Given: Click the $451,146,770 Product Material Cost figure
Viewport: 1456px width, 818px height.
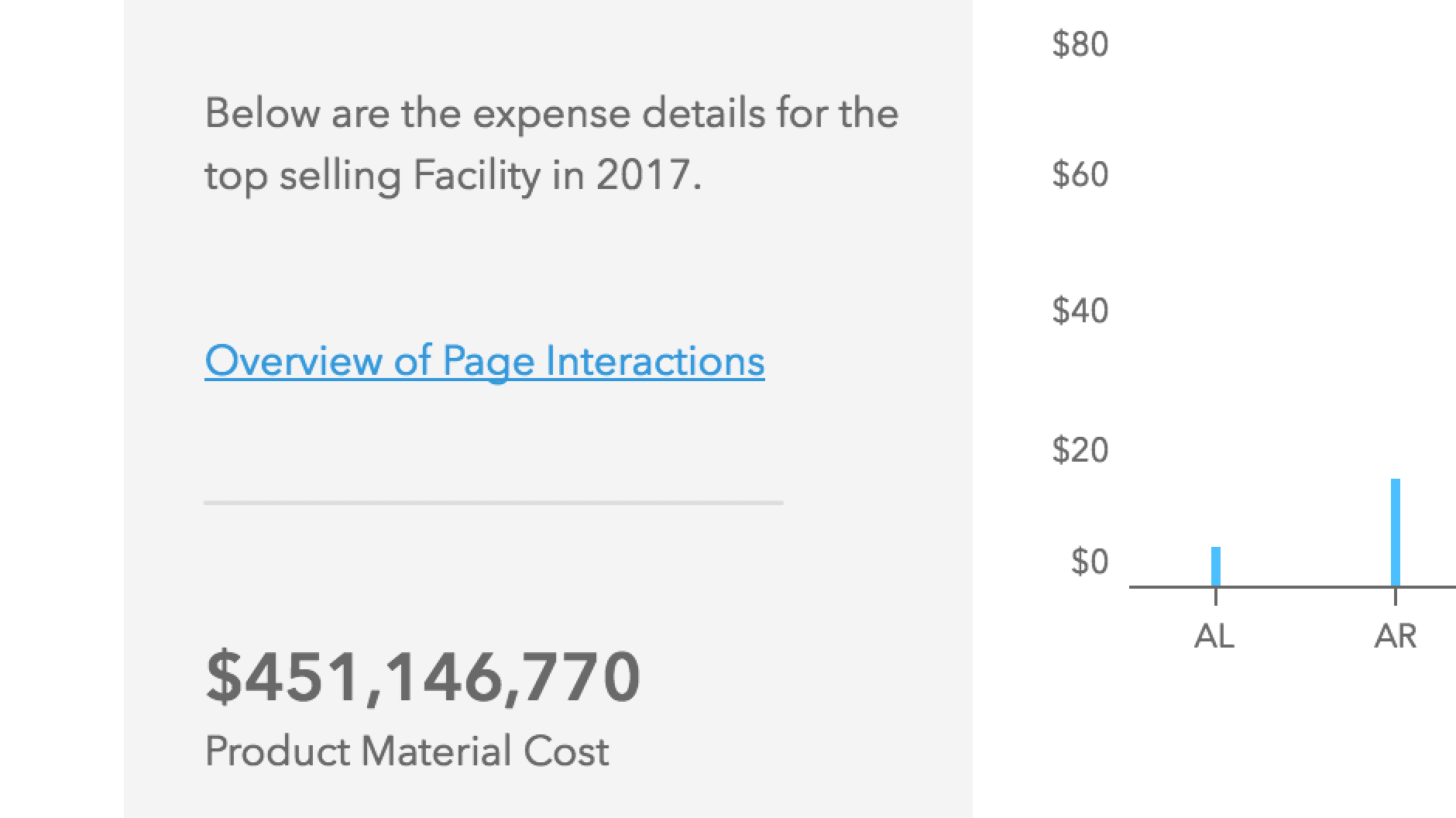Looking at the screenshot, I should coord(422,676).
